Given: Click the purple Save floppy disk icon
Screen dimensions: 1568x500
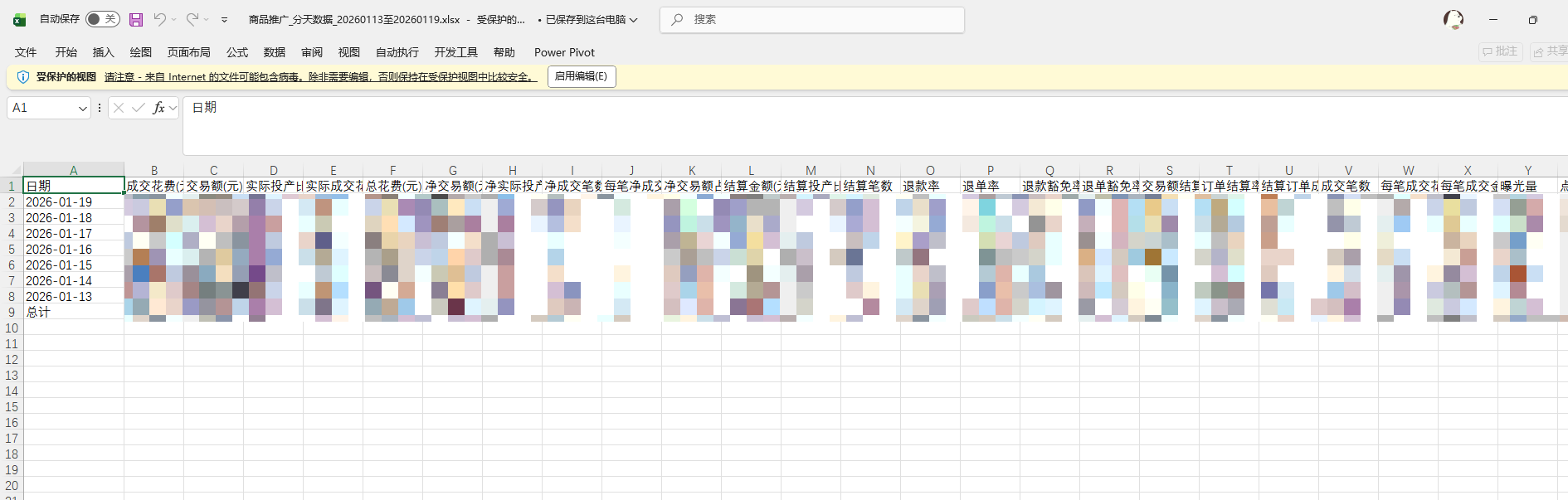Looking at the screenshot, I should click(136, 19).
